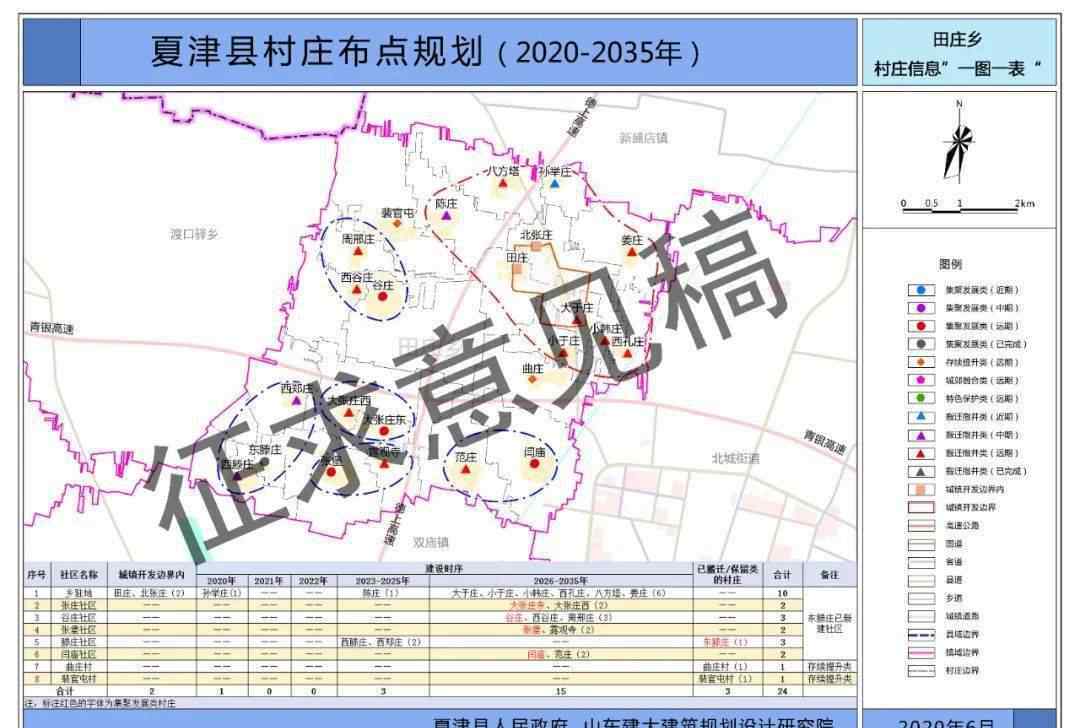Click the 社区名称 table column header
Viewport: 1080px width, 728px height.
pyautogui.click(x=79, y=574)
